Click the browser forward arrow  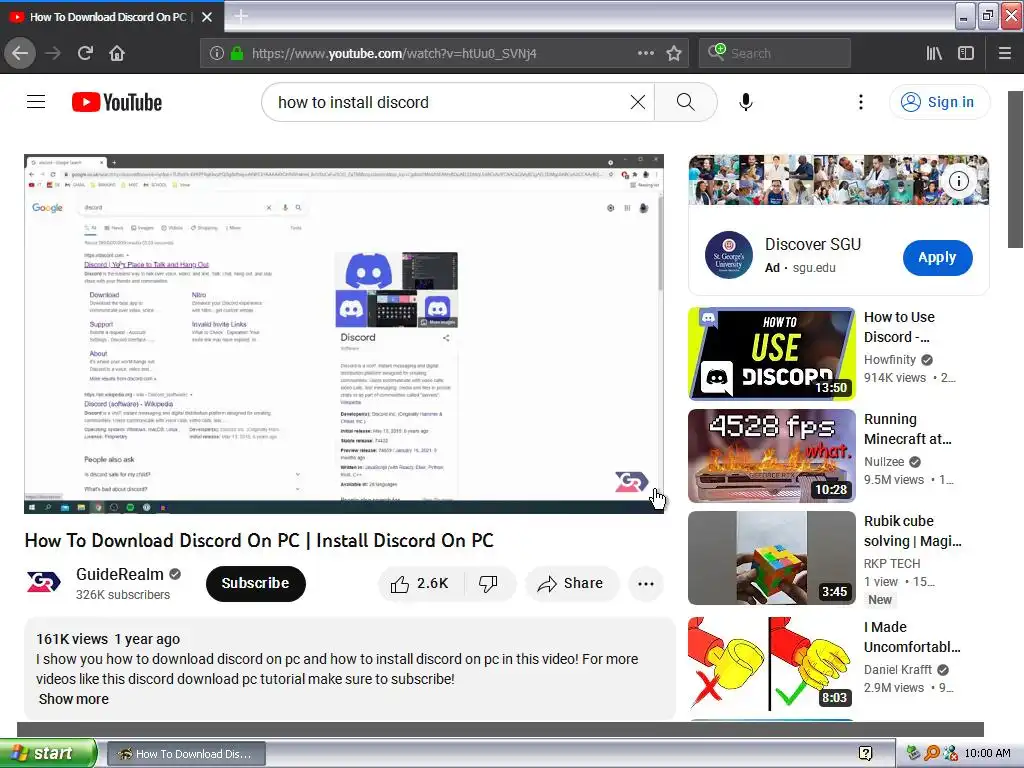point(53,54)
